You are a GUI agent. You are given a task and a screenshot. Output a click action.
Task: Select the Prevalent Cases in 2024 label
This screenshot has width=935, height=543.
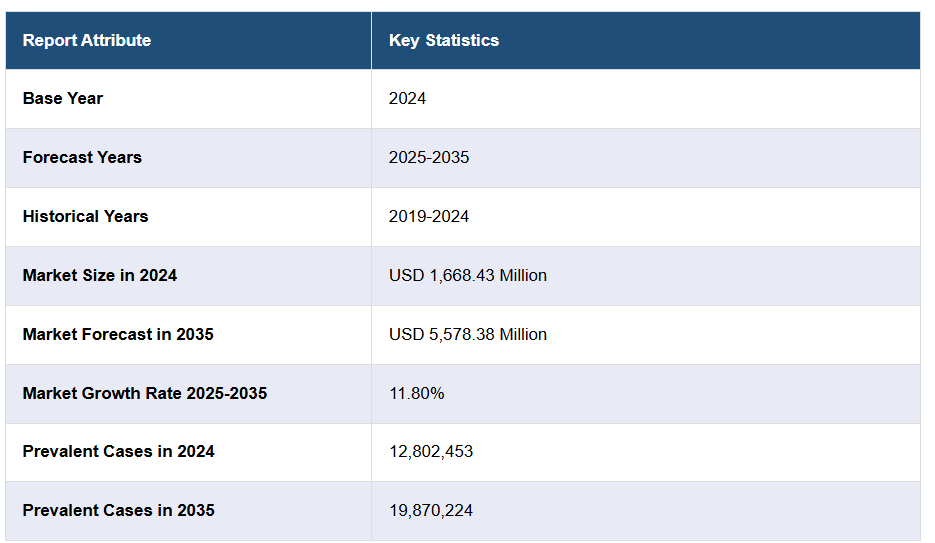point(119,451)
